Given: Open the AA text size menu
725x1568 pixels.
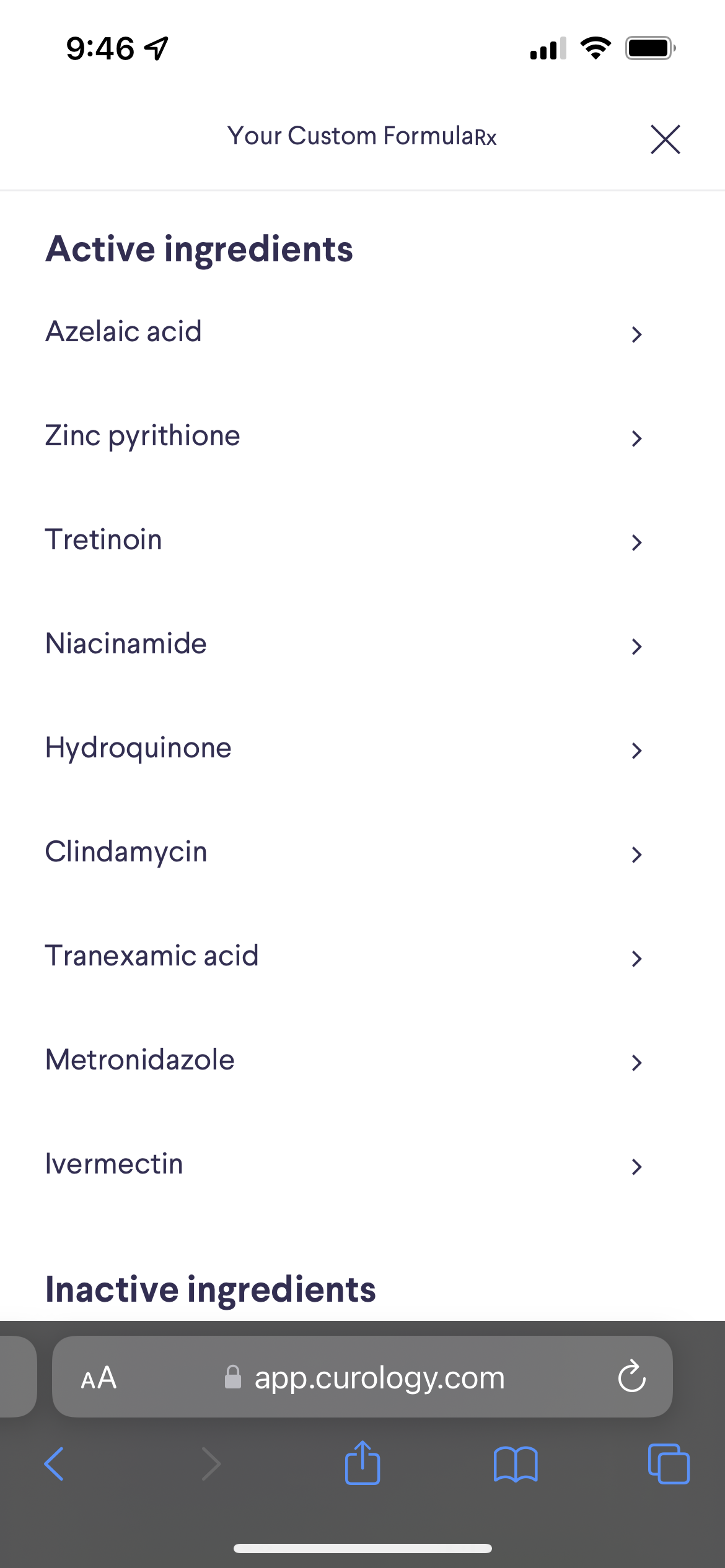Looking at the screenshot, I should [x=99, y=1378].
